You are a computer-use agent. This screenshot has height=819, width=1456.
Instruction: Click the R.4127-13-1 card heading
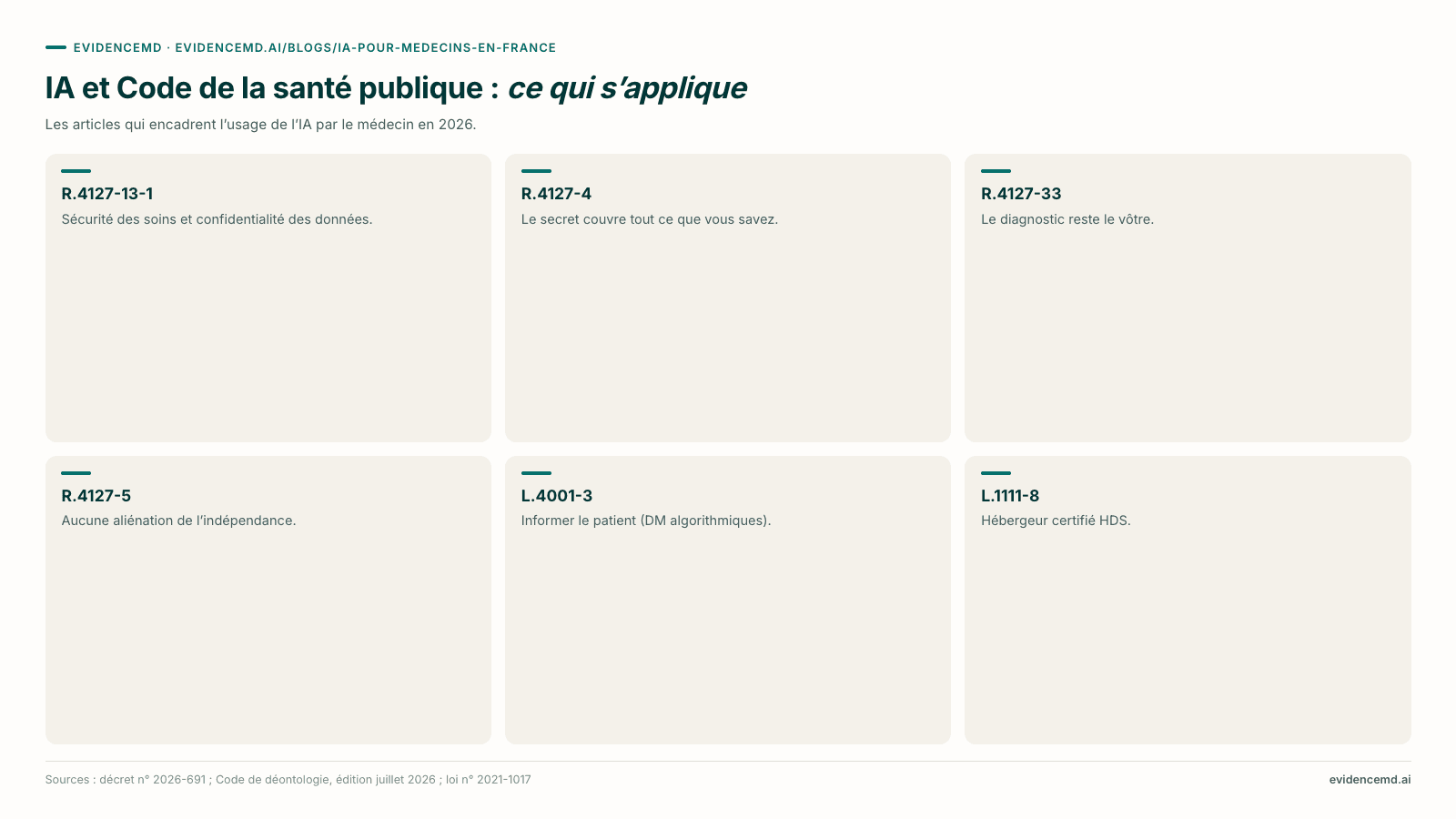107,193
